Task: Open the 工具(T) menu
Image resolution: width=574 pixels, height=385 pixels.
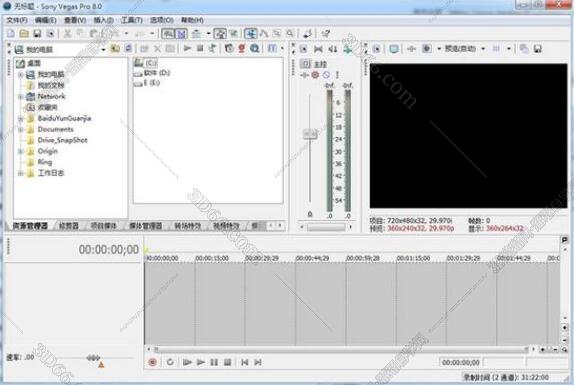Action: pos(132,20)
